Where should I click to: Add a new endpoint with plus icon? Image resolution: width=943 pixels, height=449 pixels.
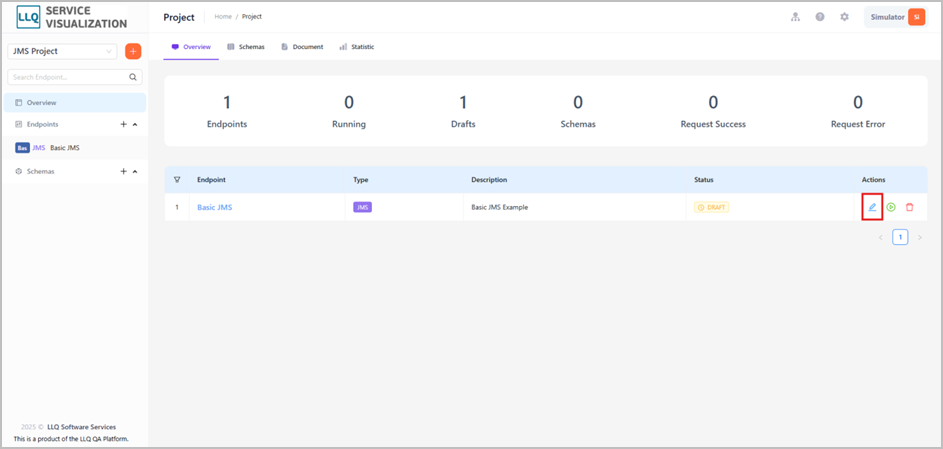[123, 124]
